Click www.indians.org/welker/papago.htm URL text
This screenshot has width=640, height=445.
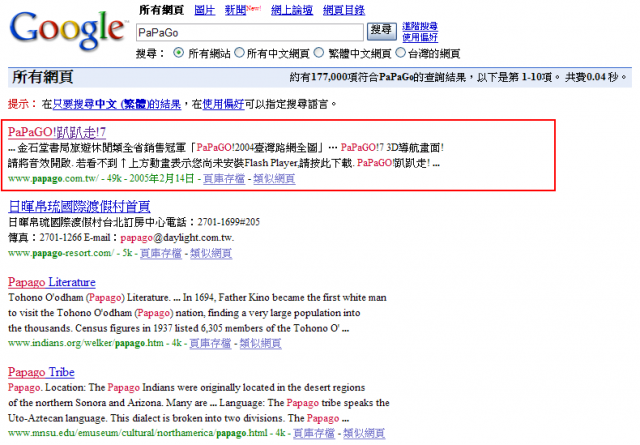[x=86, y=343]
